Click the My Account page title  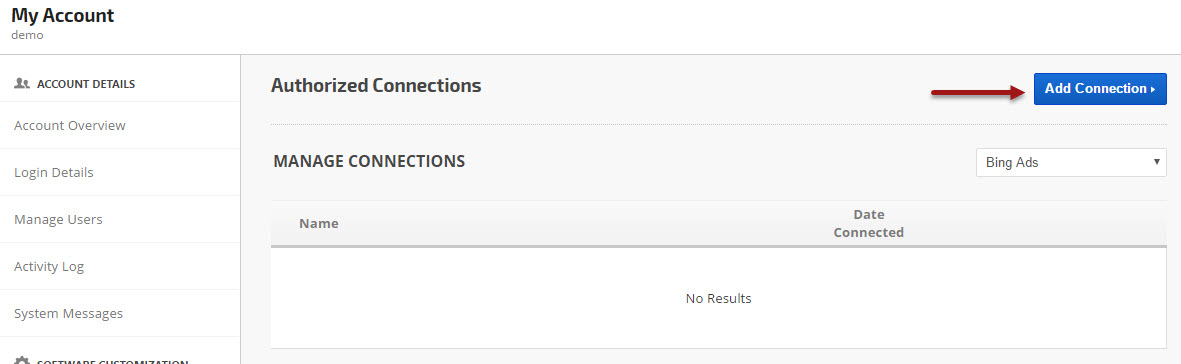click(63, 15)
